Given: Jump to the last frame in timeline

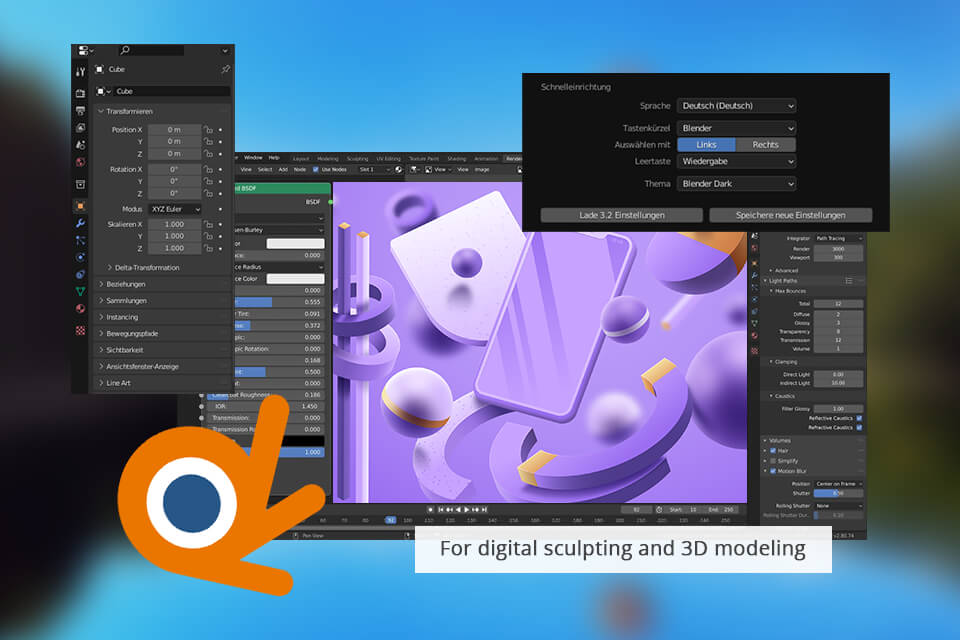Looking at the screenshot, I should pyautogui.click(x=484, y=510).
